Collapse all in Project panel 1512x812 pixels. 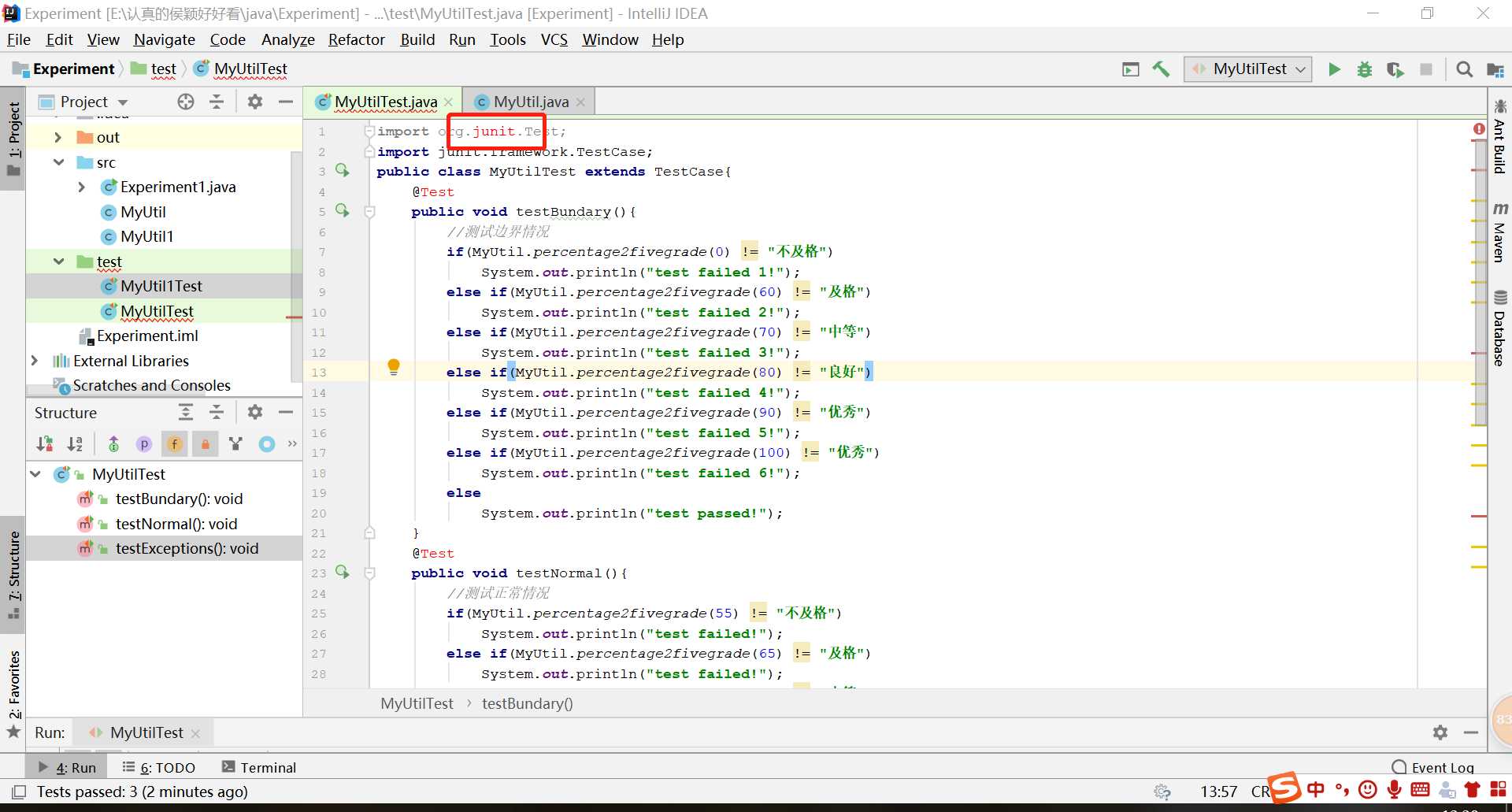(217, 102)
